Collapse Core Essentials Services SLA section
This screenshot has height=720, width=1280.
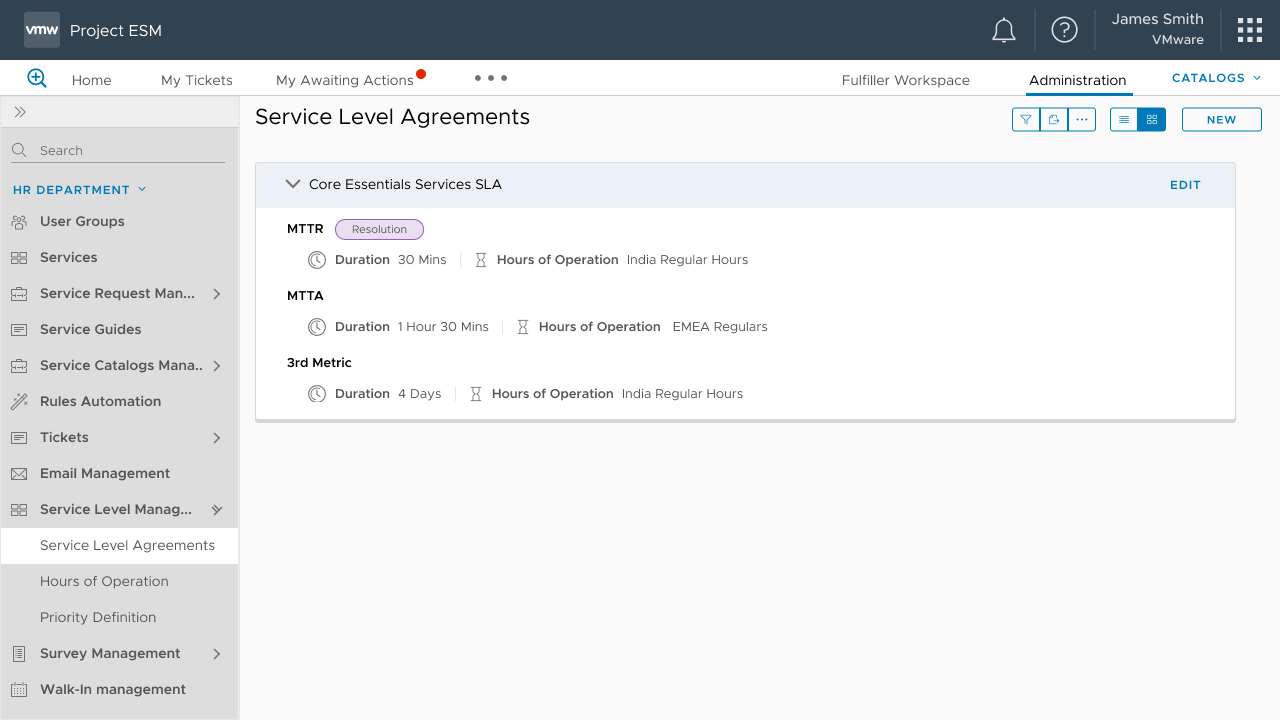click(x=293, y=184)
